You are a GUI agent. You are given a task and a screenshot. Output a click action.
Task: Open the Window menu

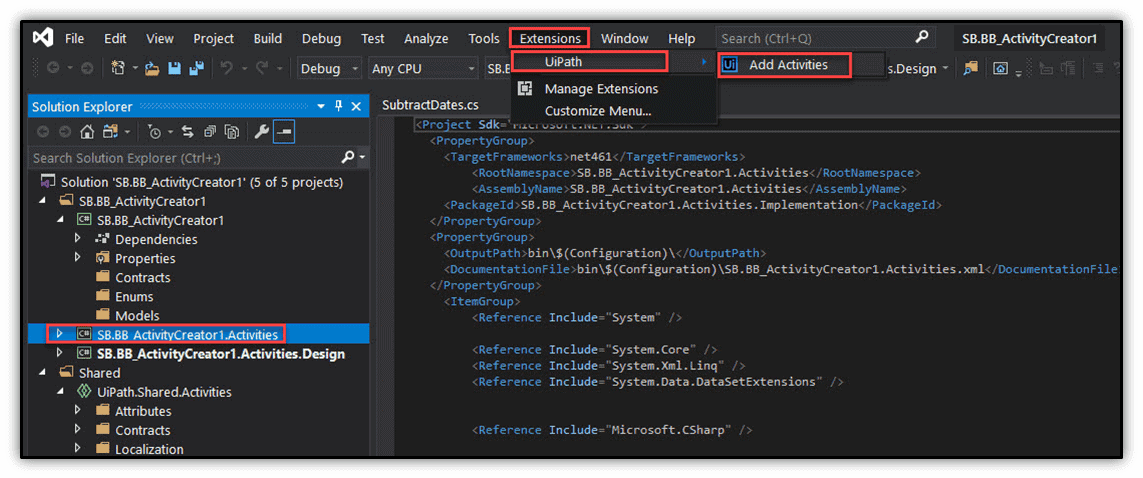pos(625,39)
